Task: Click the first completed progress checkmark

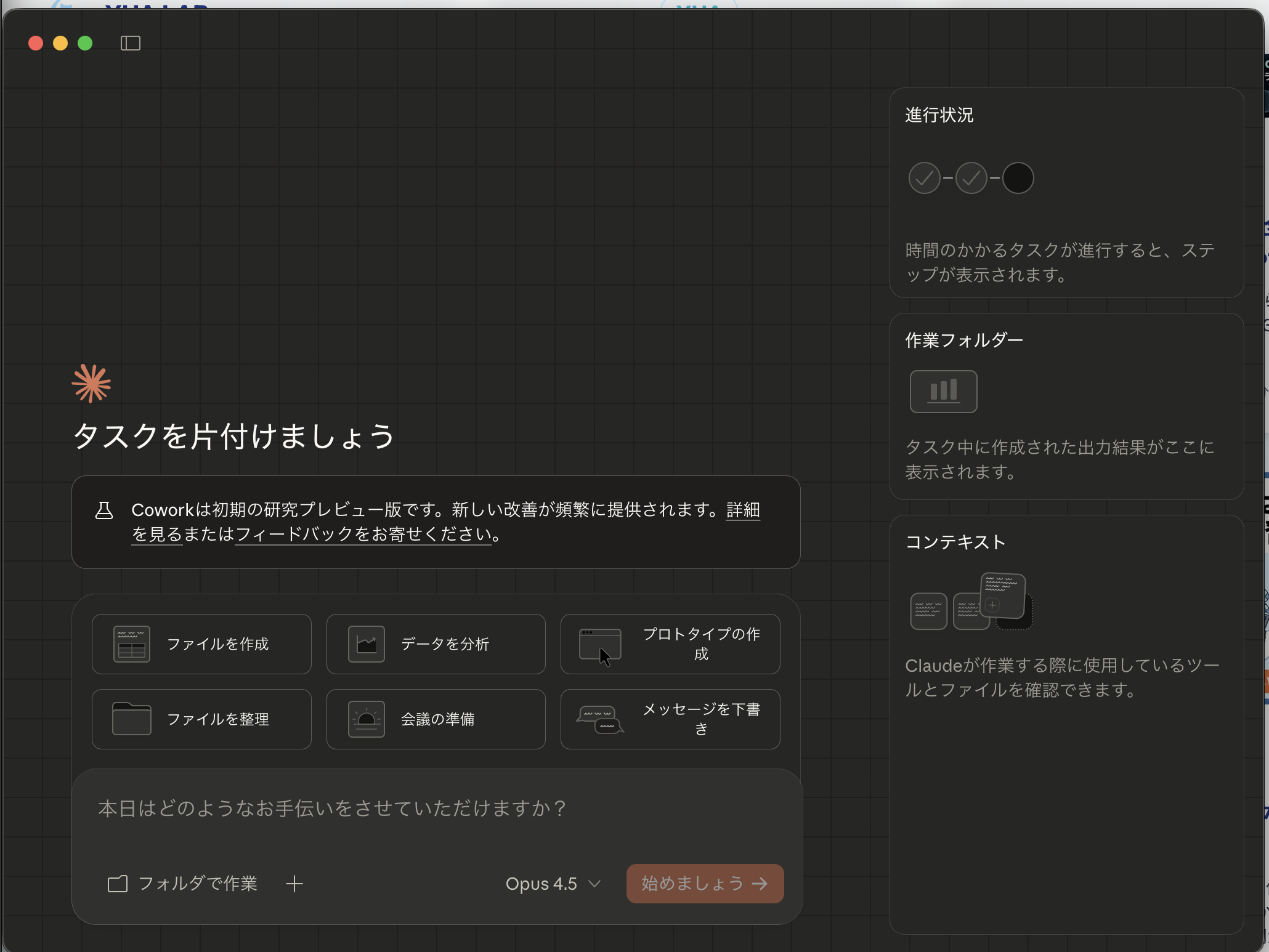Action: [x=924, y=178]
